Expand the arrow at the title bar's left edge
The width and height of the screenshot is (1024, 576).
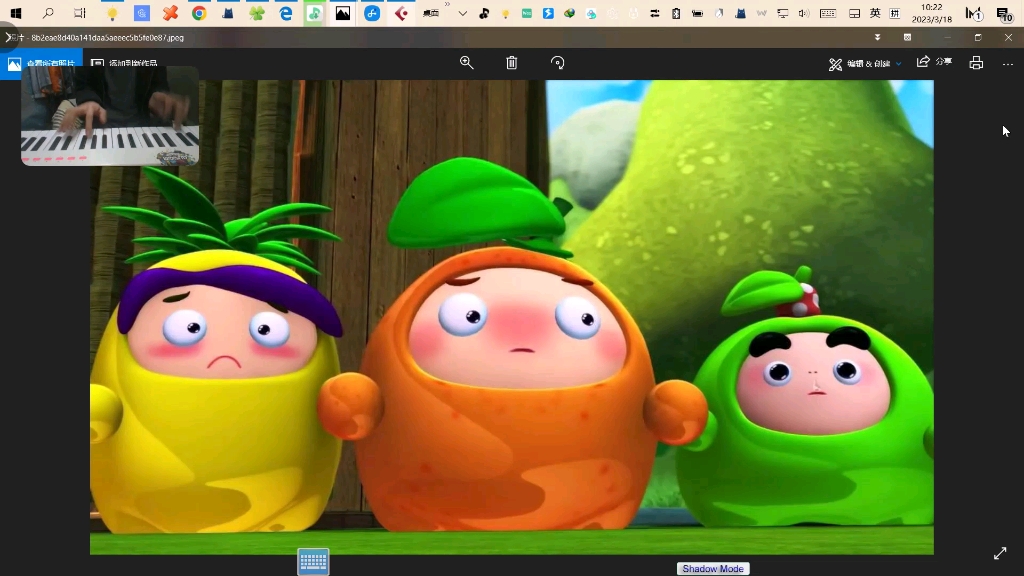point(7,37)
